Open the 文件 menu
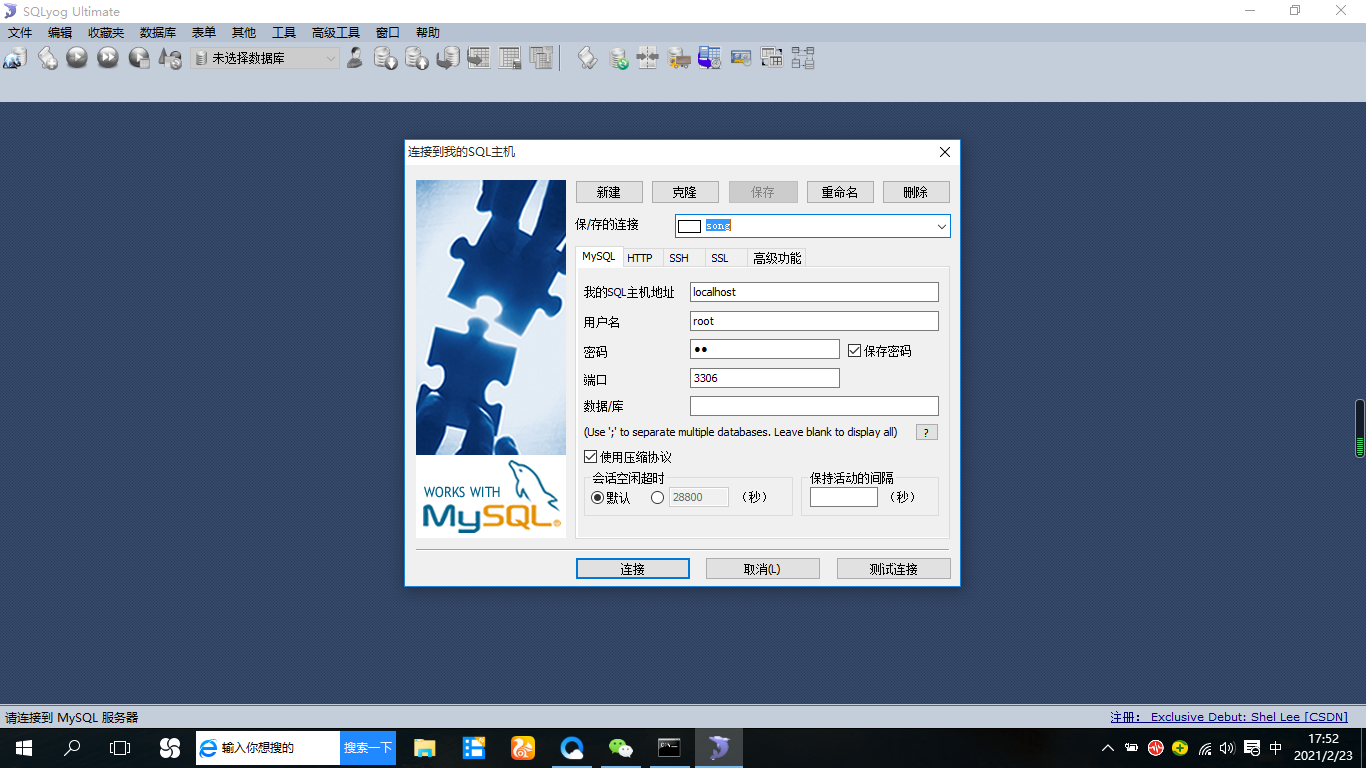1366x768 pixels. point(20,33)
